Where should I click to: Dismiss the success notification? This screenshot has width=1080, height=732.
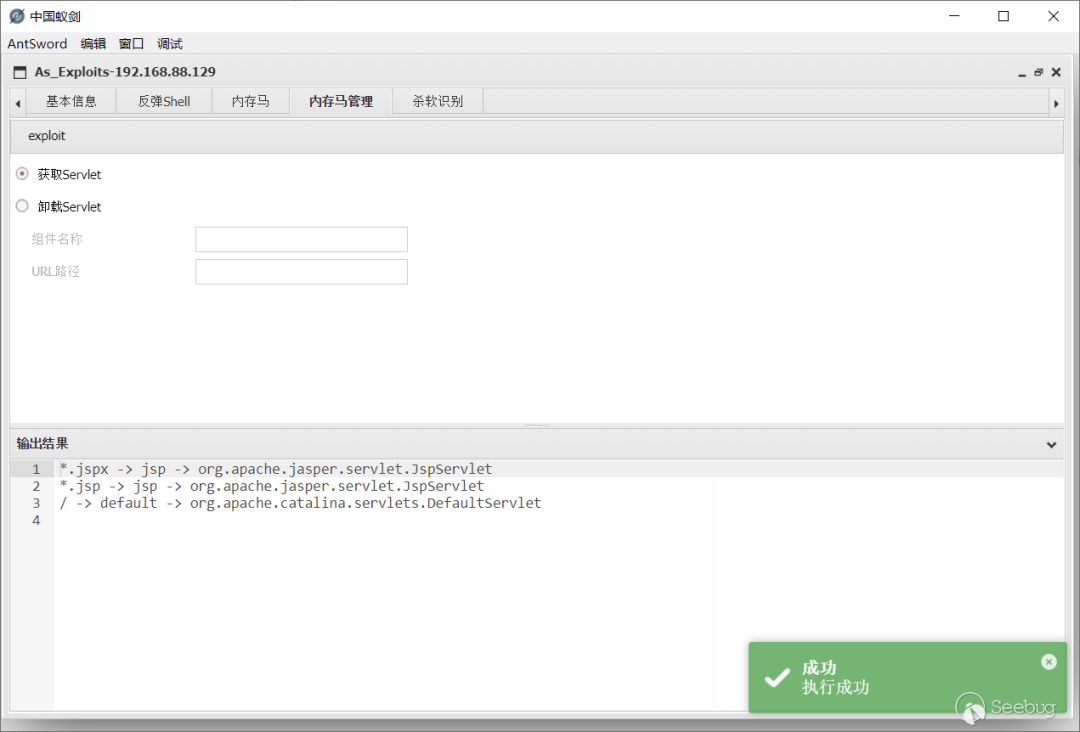point(1048,662)
